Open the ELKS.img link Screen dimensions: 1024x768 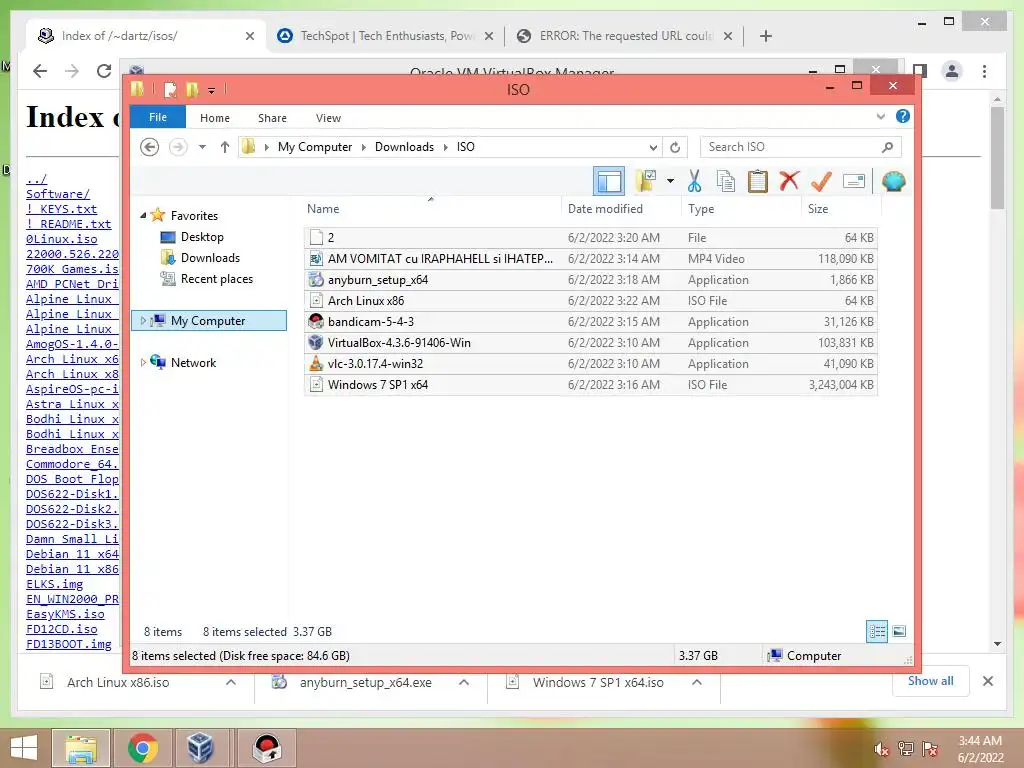[x=55, y=584]
